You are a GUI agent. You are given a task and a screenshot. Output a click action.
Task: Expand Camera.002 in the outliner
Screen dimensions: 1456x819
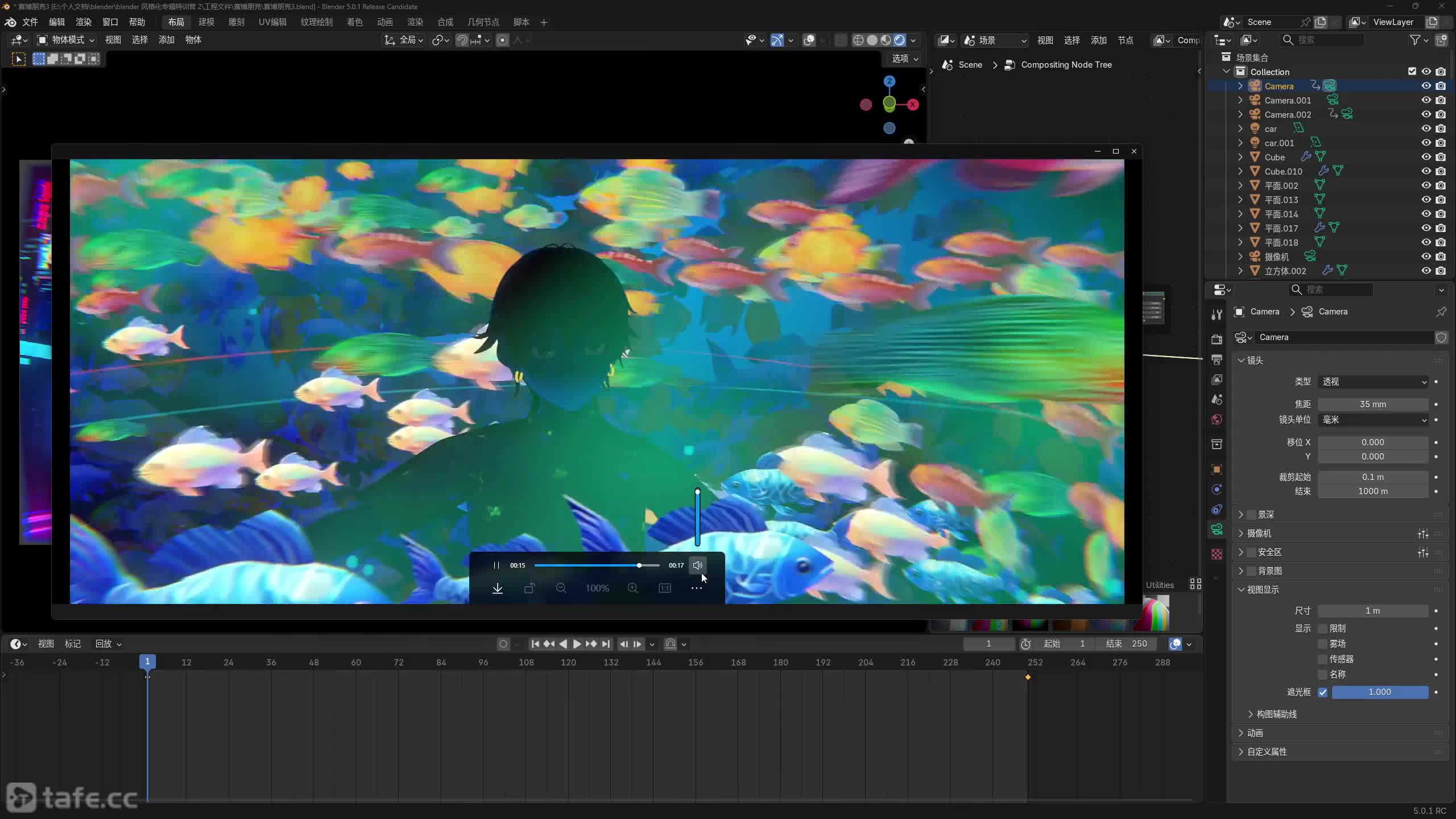tap(1240, 114)
